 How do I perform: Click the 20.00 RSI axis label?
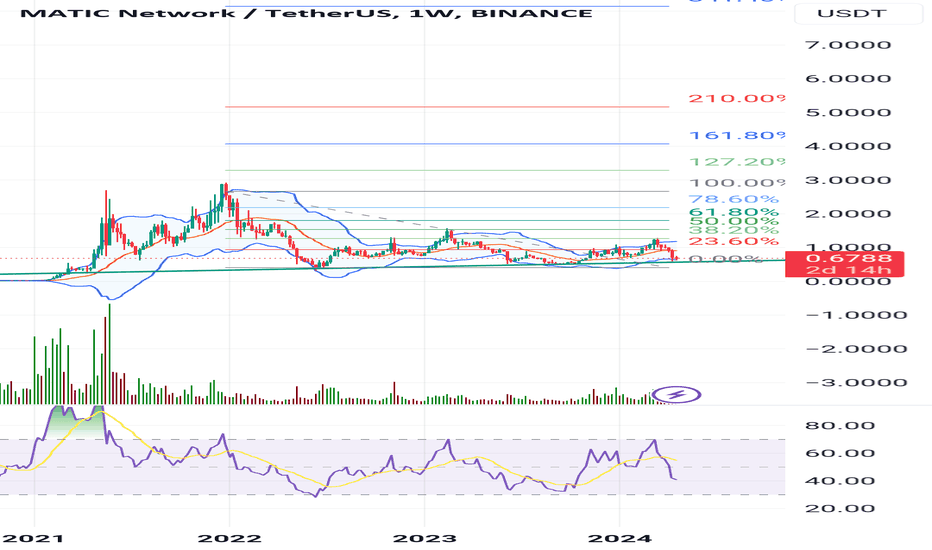[x=840, y=508]
